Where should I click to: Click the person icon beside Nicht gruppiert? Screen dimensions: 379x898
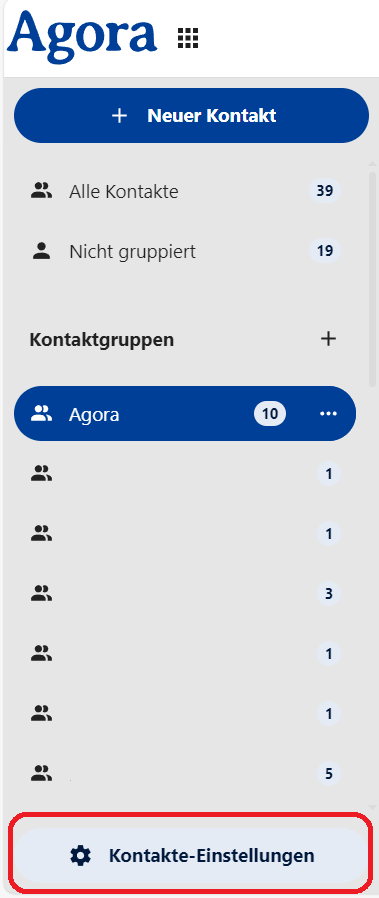[41, 251]
